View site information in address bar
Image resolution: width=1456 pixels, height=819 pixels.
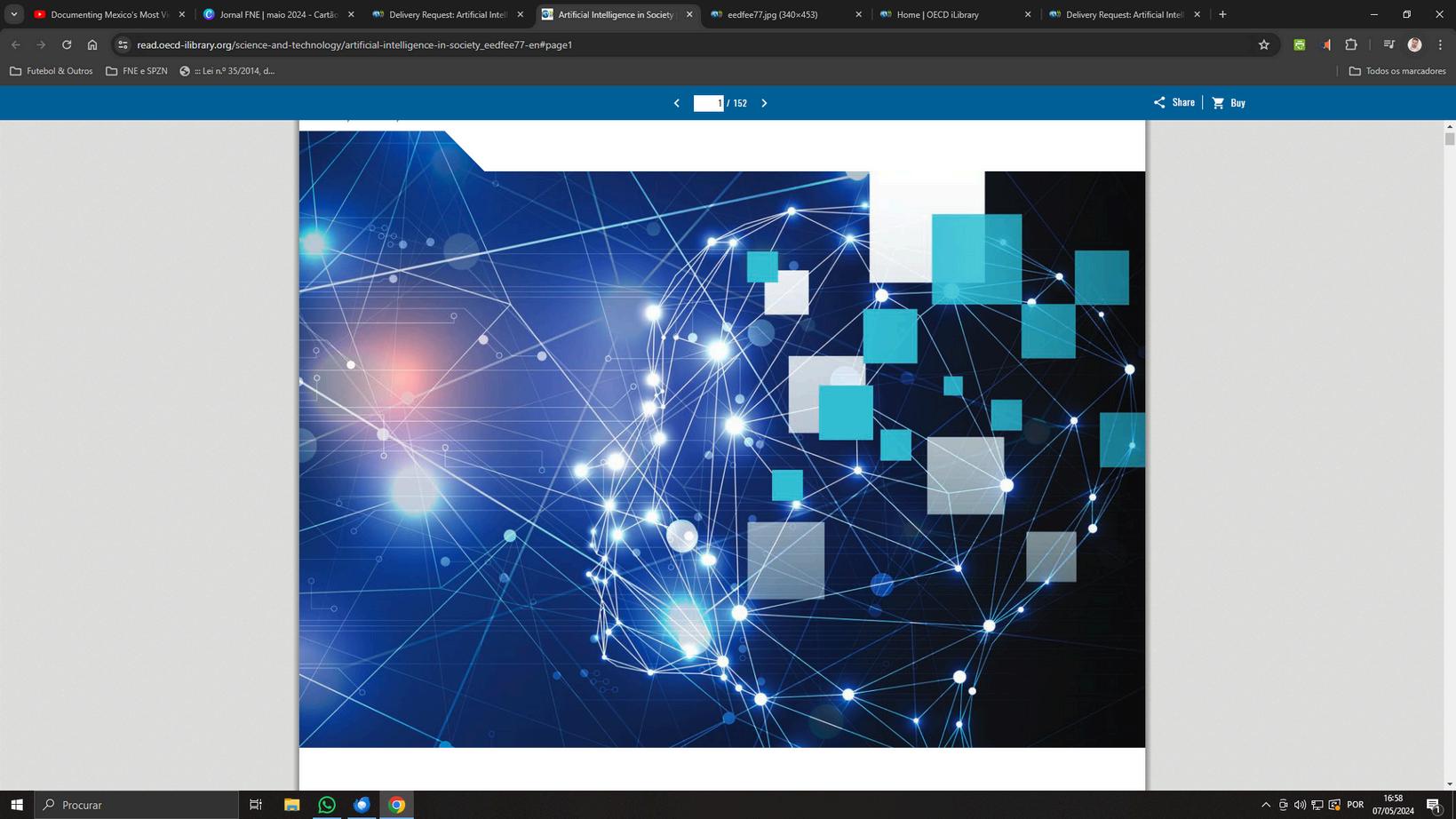coord(123,44)
